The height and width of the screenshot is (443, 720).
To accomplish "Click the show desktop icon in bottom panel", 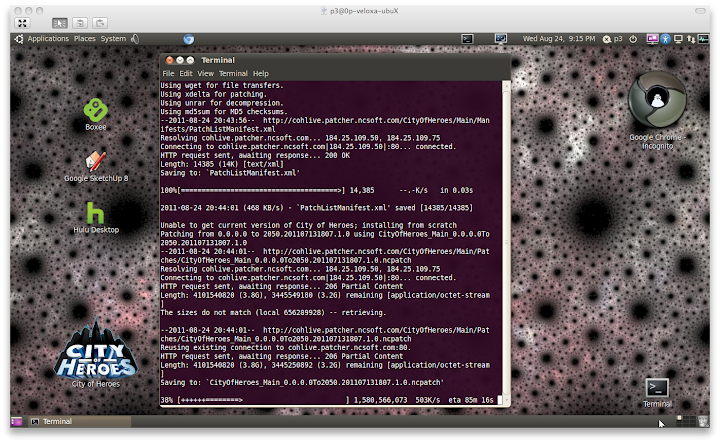I will pos(17,421).
